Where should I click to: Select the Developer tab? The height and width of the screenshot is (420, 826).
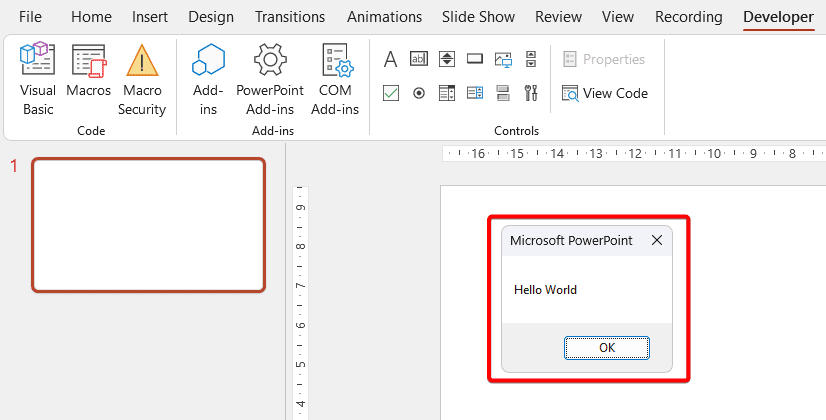tap(779, 17)
